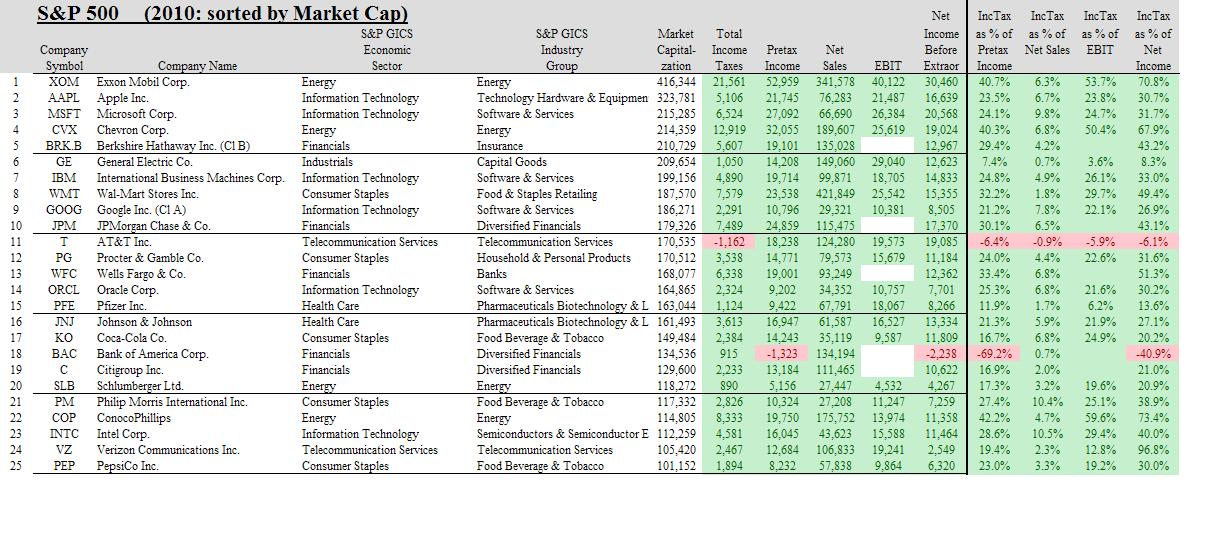Select the Company Symbol column header
1230x538 pixels.
point(64,57)
